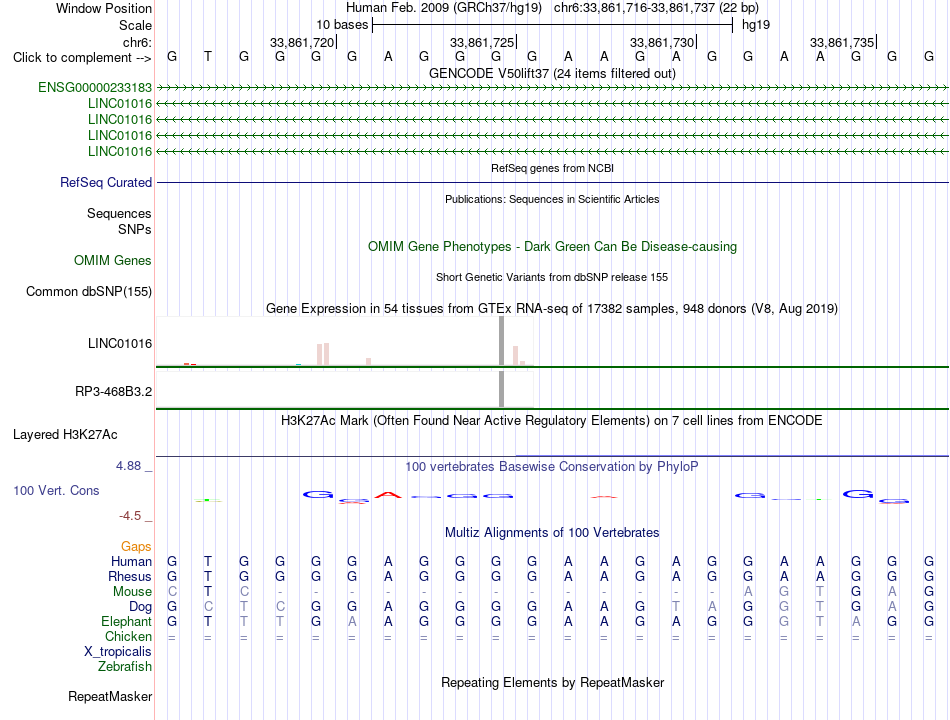Click the ENSG00000233183 arrowed transcript line
Screen dimensions: 950x720
point(552,88)
